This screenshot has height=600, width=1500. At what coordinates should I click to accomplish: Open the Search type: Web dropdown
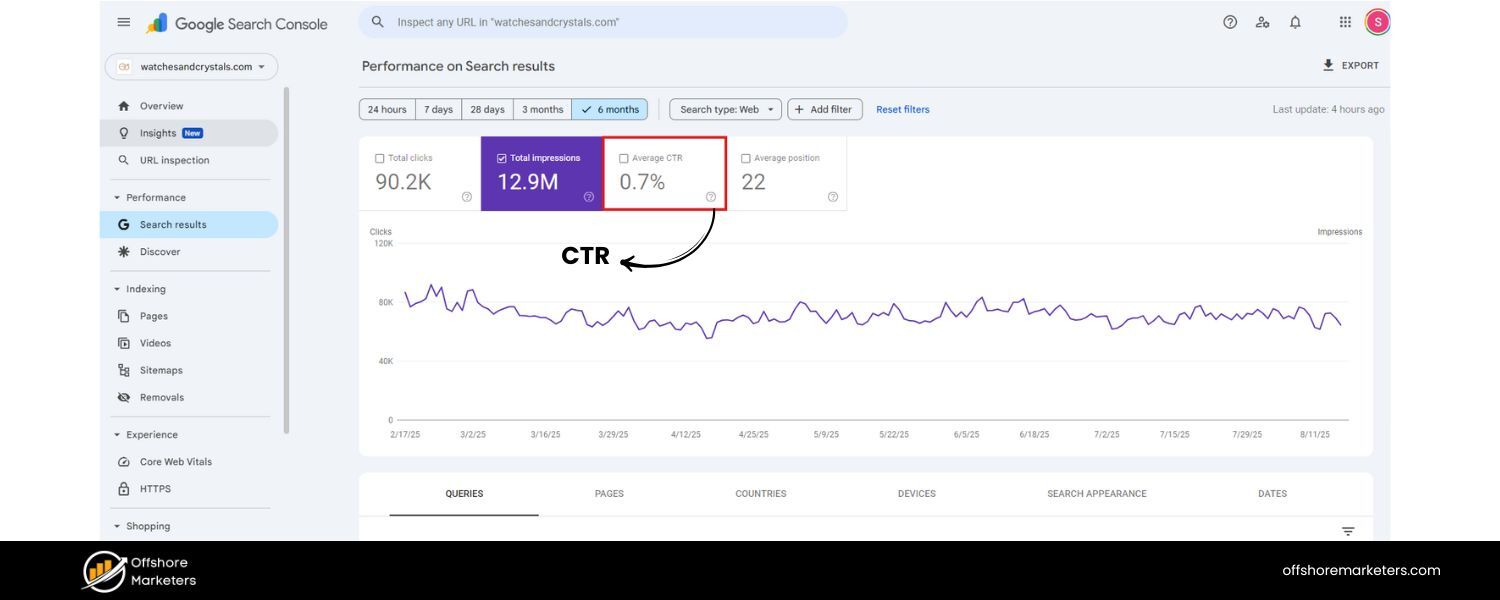(724, 108)
